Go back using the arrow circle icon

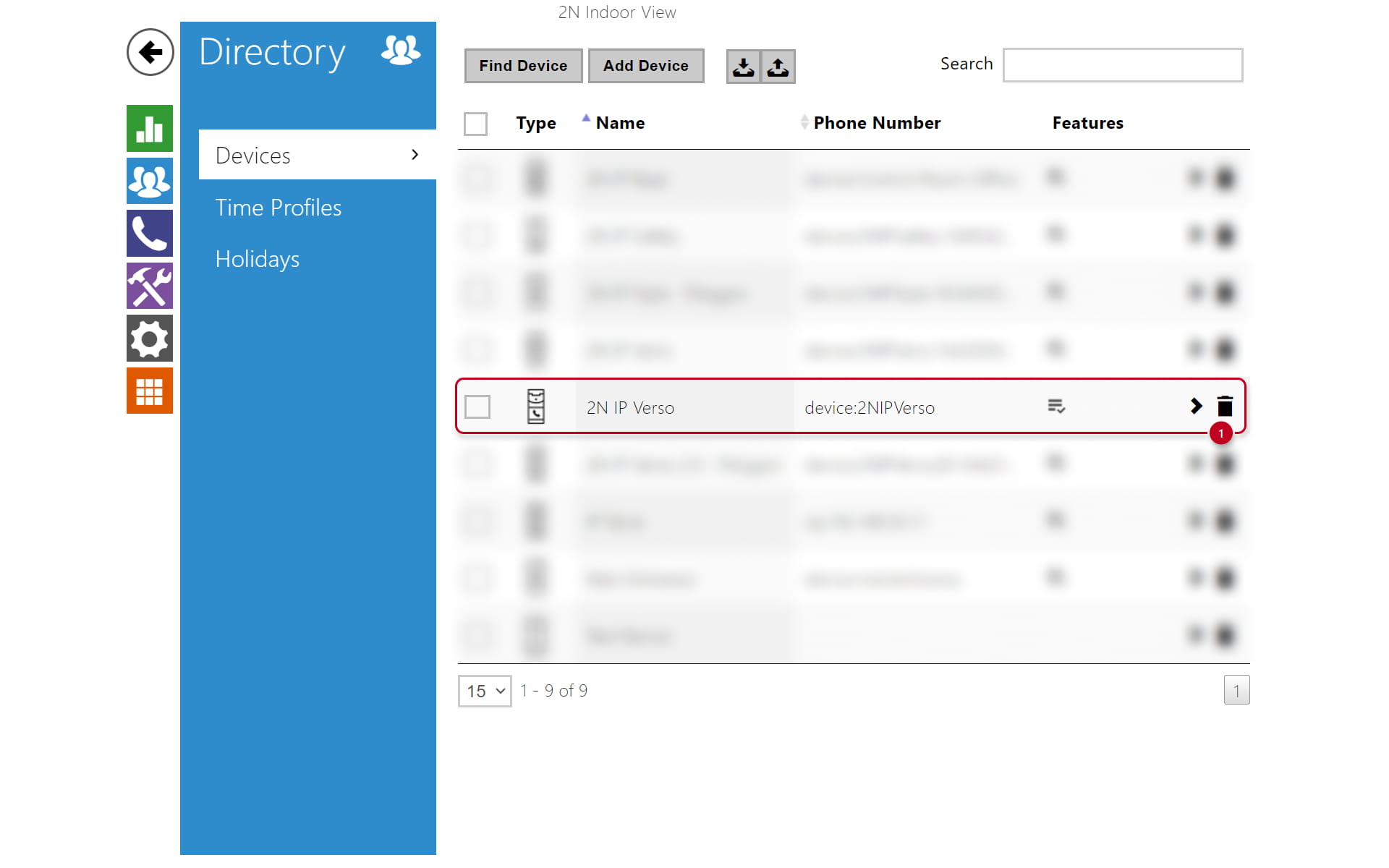click(150, 52)
